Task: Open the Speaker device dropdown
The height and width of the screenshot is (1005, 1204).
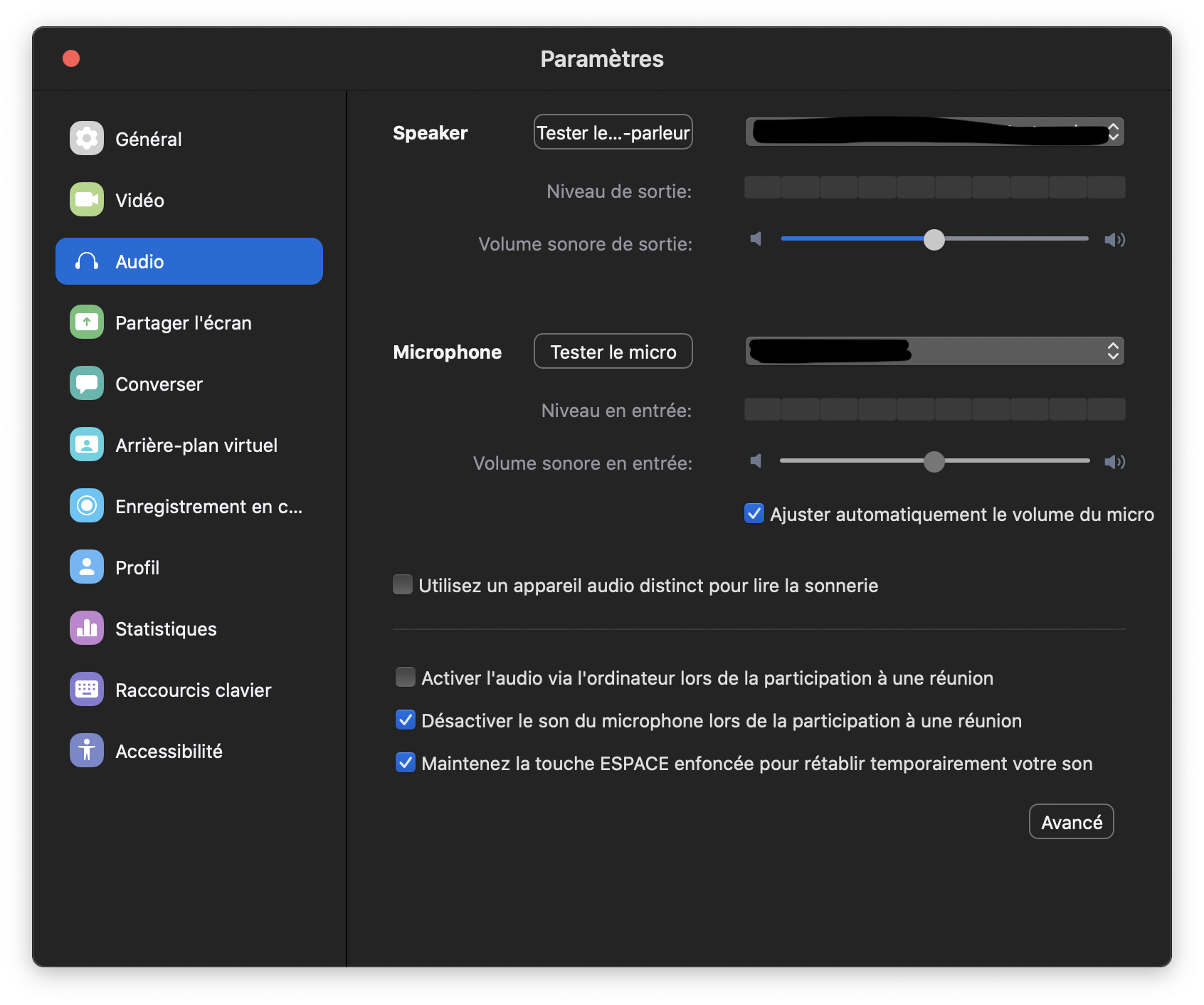Action: coord(935,132)
